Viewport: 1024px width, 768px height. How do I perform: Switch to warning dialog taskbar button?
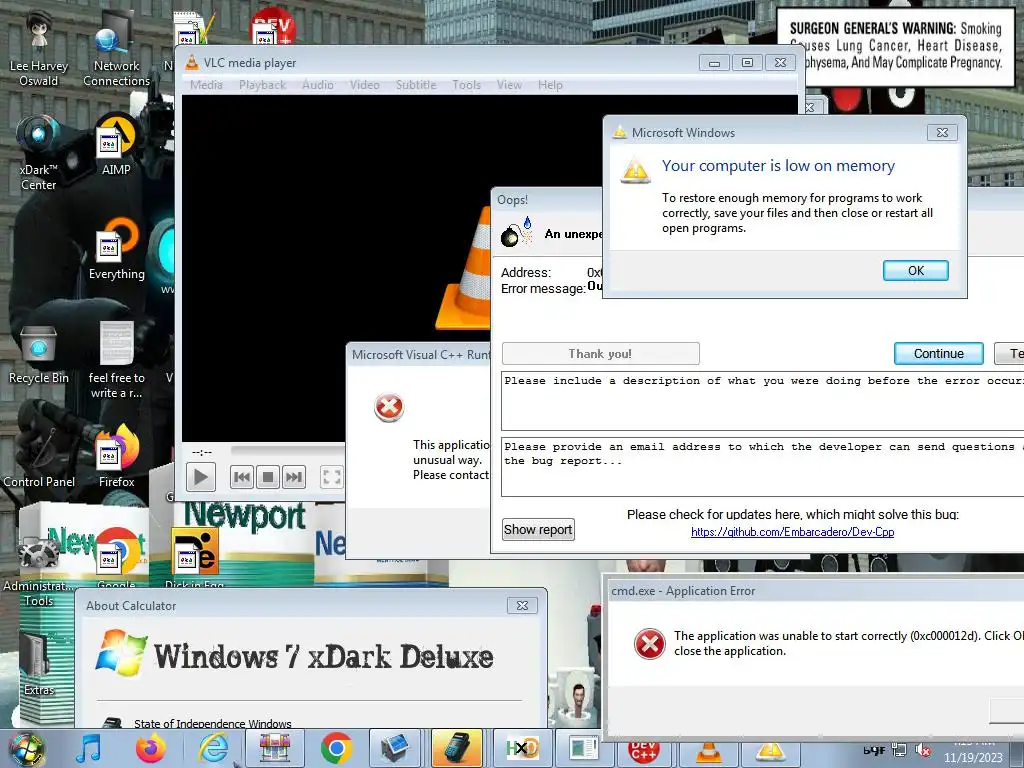(x=771, y=752)
